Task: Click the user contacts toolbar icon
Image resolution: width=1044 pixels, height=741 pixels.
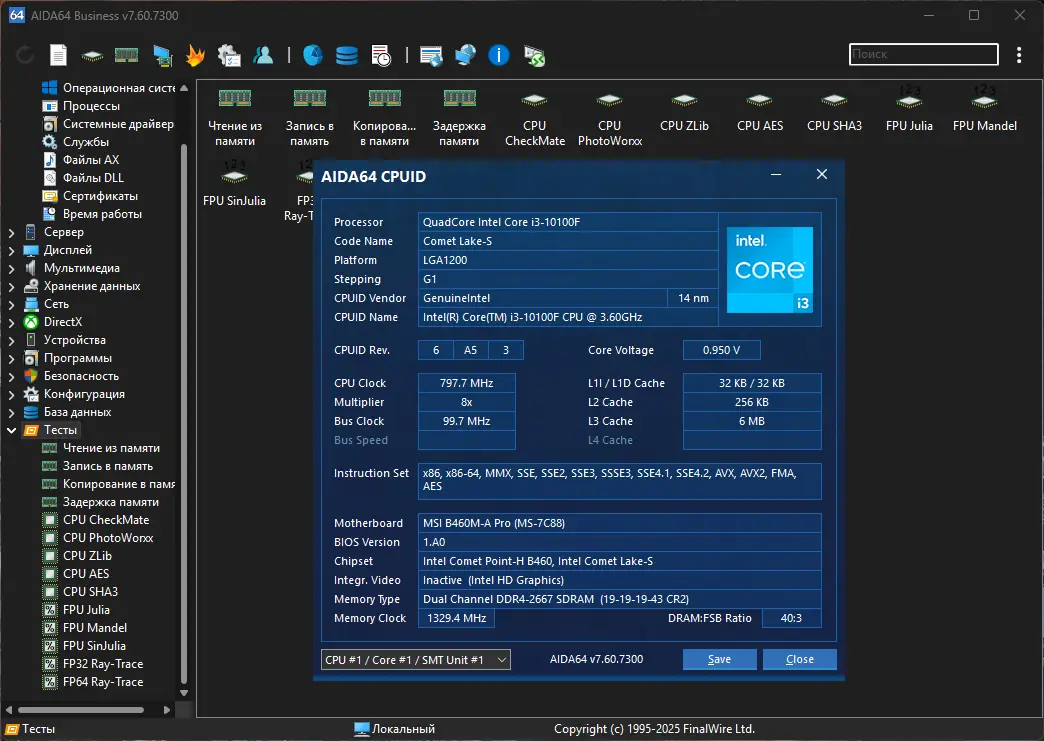Action: pos(263,55)
